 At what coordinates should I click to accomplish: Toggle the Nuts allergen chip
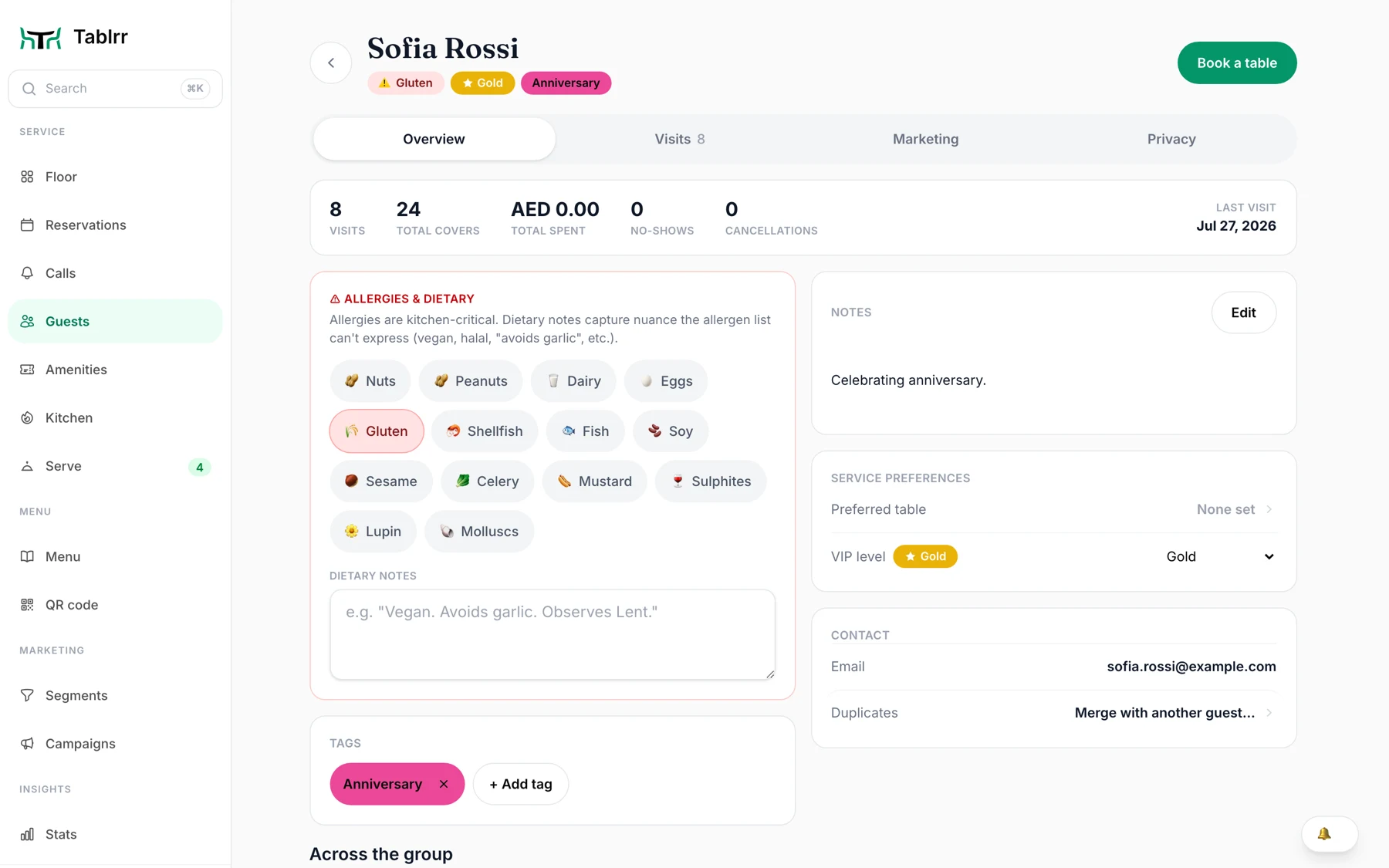370,381
